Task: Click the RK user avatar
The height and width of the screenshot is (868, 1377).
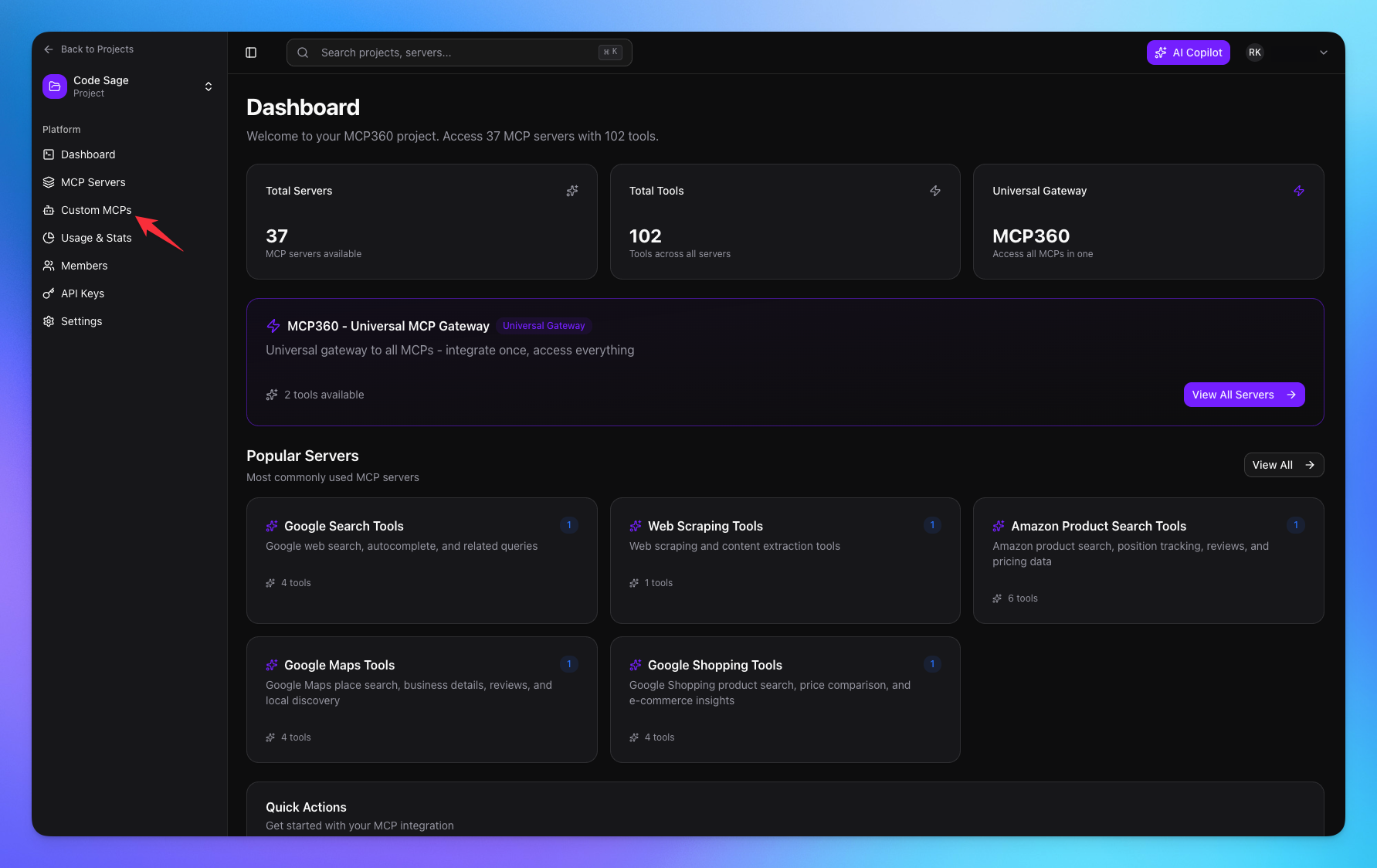Action: 1255,53
